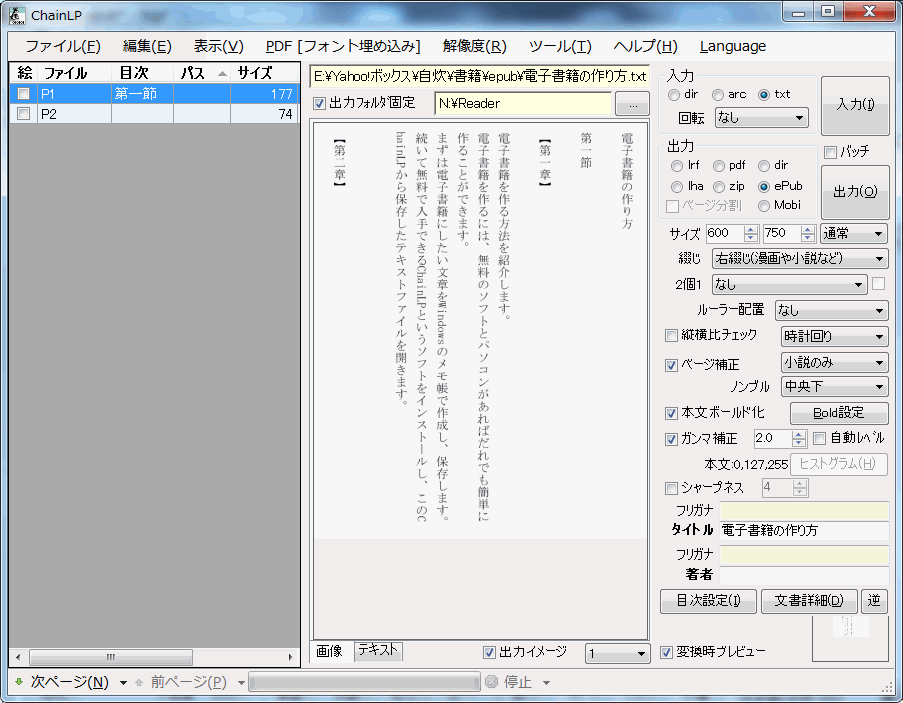903x703 pixels.
Task: Open the output folder browse (...) button
Action: [x=631, y=103]
